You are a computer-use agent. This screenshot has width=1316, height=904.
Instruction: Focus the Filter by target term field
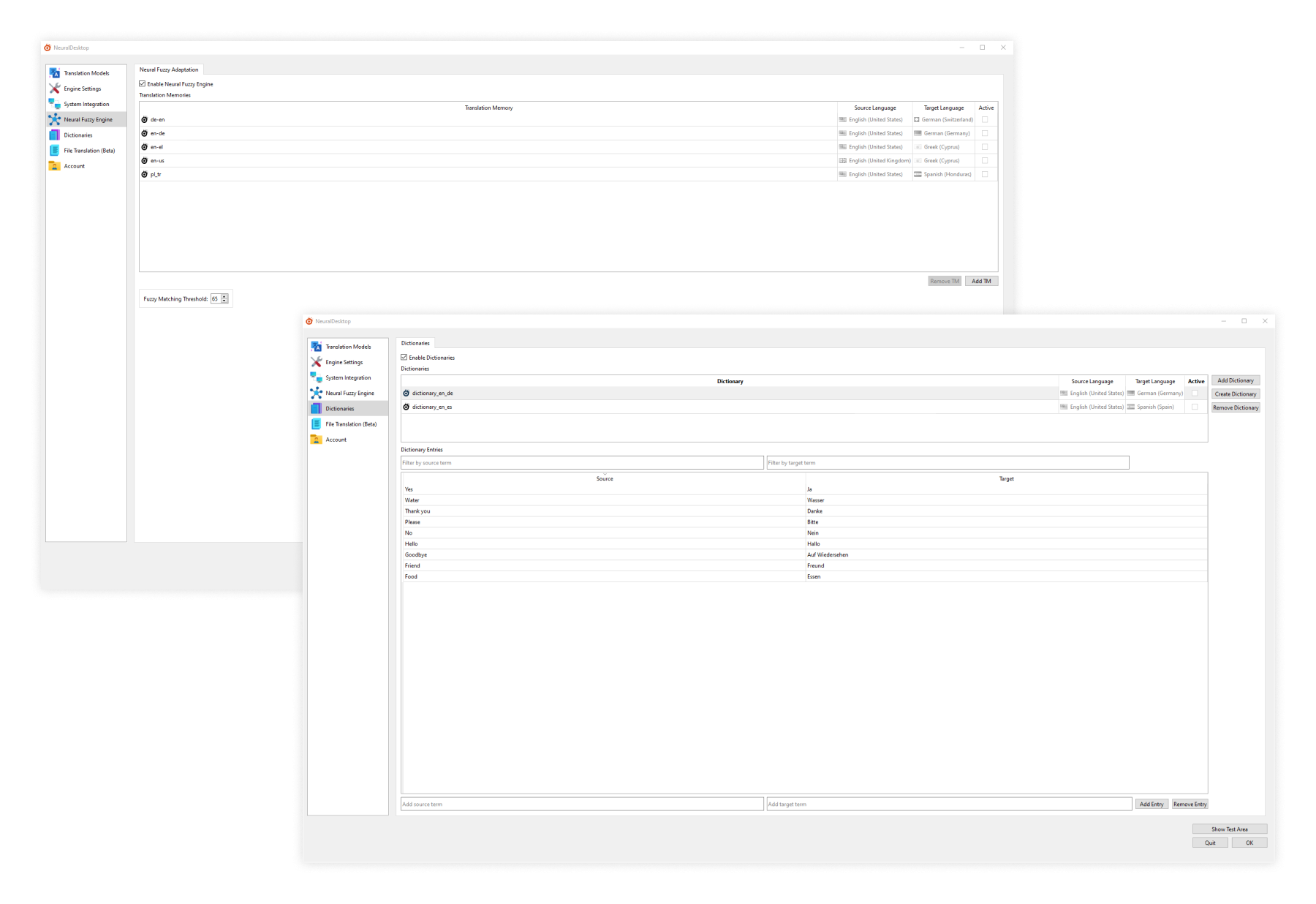click(x=948, y=462)
